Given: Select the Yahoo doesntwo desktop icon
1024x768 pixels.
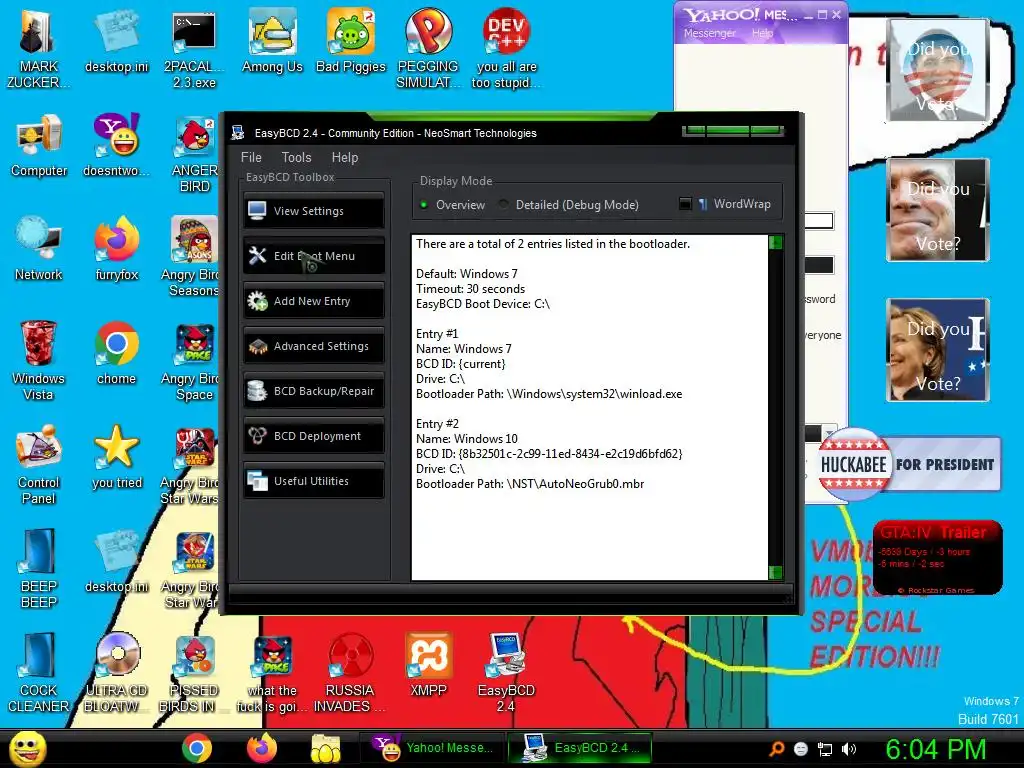Looking at the screenshot, I should (x=116, y=146).
